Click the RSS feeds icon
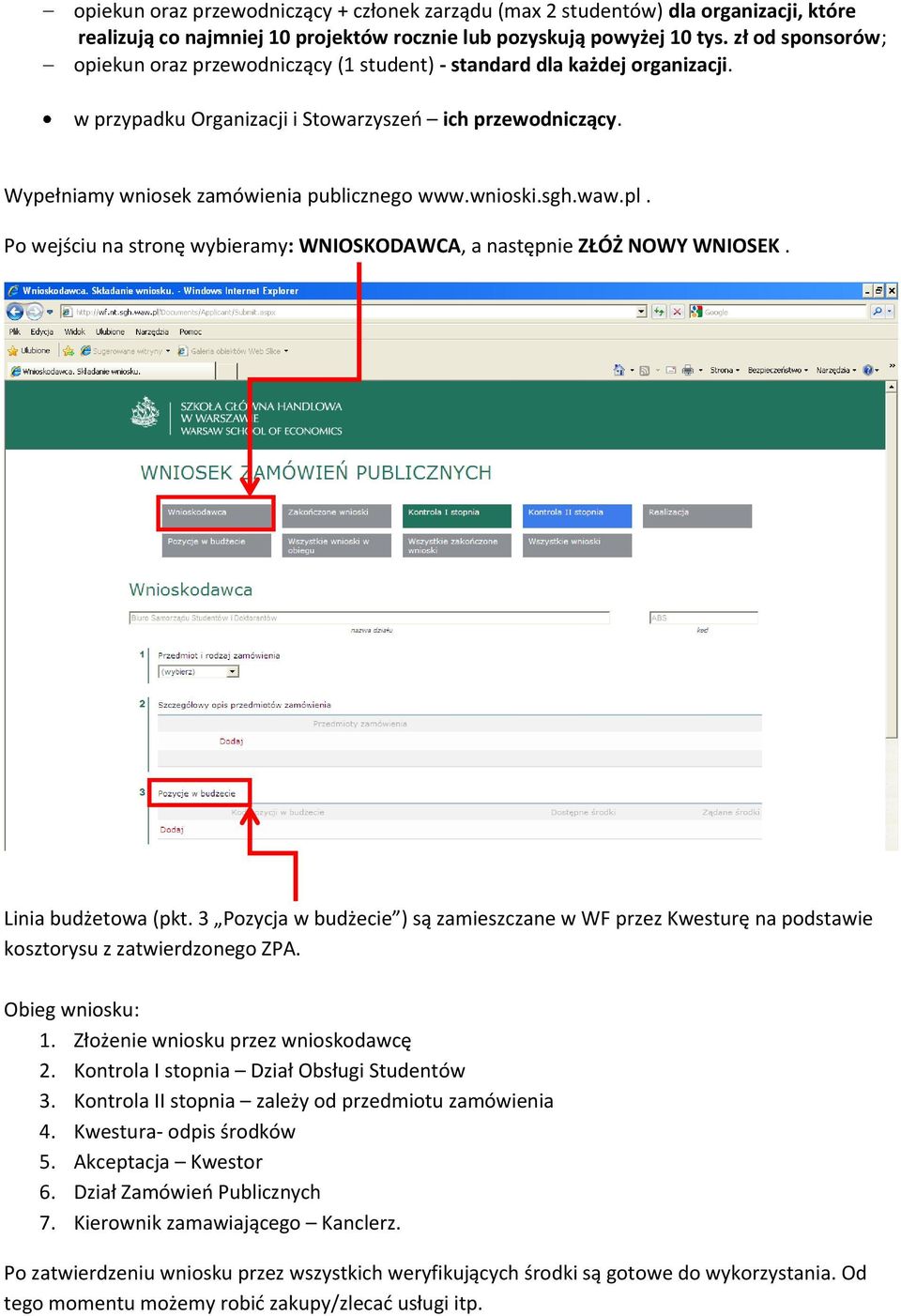The height and width of the screenshot is (1316, 901). (x=644, y=370)
